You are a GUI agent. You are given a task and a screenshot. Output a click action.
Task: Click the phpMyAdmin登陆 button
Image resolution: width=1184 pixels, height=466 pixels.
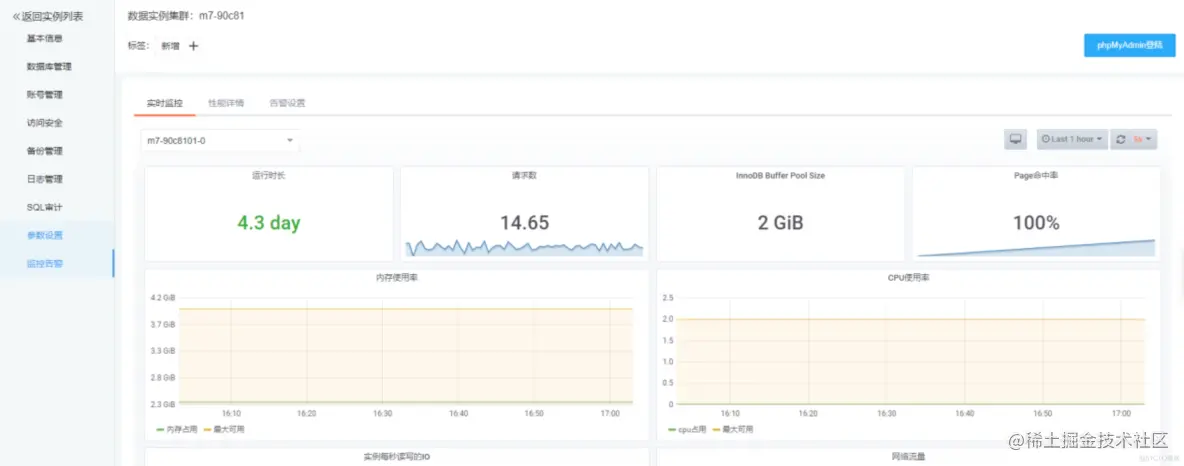(x=1130, y=45)
